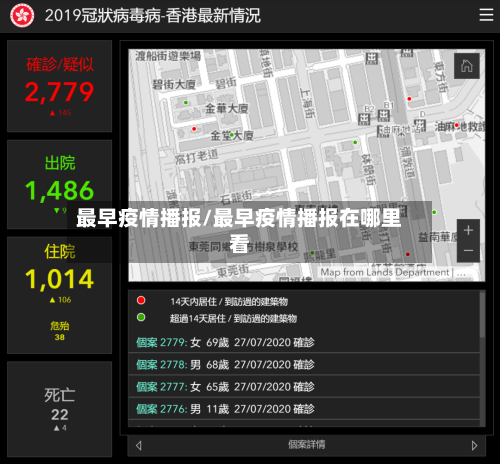This screenshot has width=500, height=464.
Task: Click the 確診/疑似 2,779 card
Action: (x=59, y=86)
